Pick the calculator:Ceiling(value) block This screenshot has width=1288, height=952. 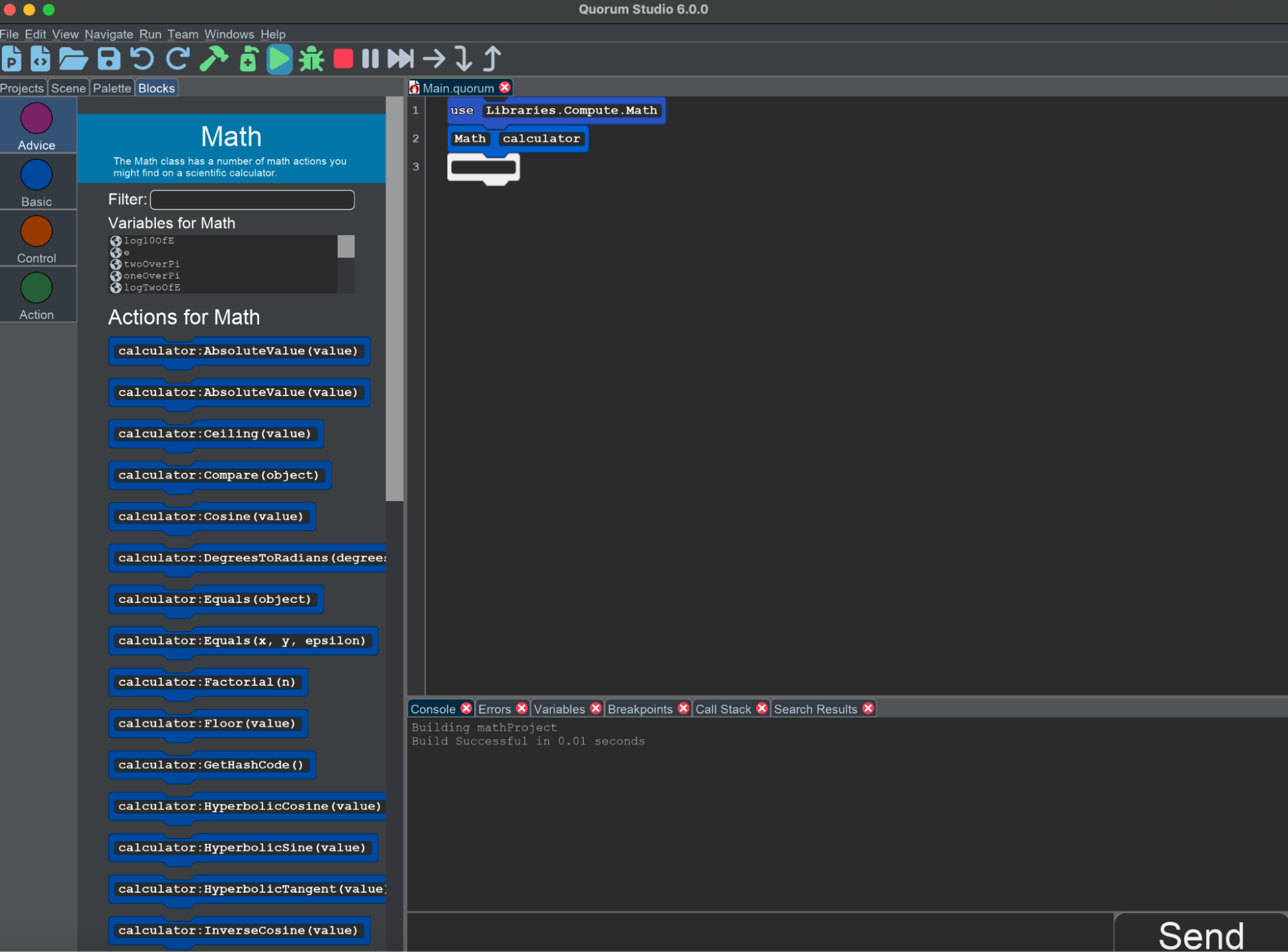216,434
